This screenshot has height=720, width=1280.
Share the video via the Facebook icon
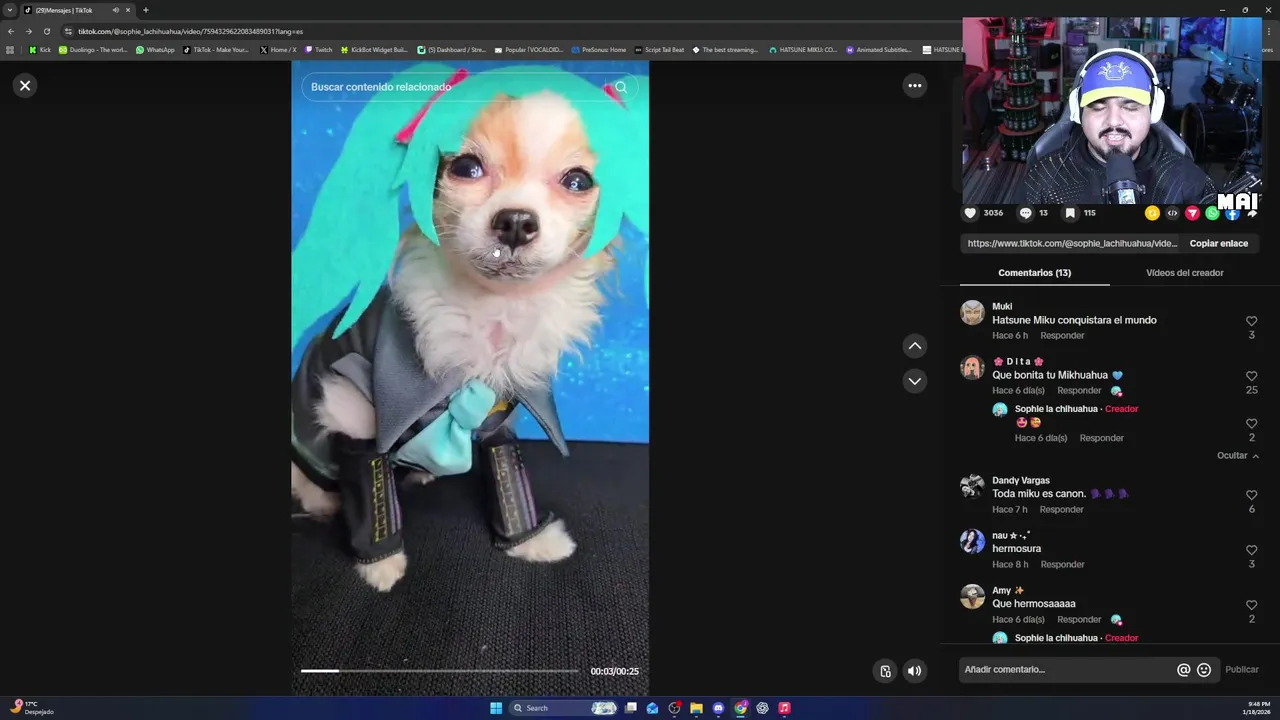pyautogui.click(x=1232, y=213)
